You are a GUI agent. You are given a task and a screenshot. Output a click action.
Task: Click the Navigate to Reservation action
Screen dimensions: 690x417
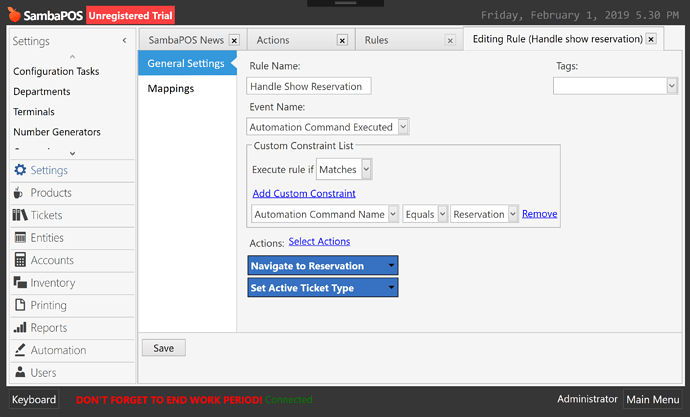(323, 265)
